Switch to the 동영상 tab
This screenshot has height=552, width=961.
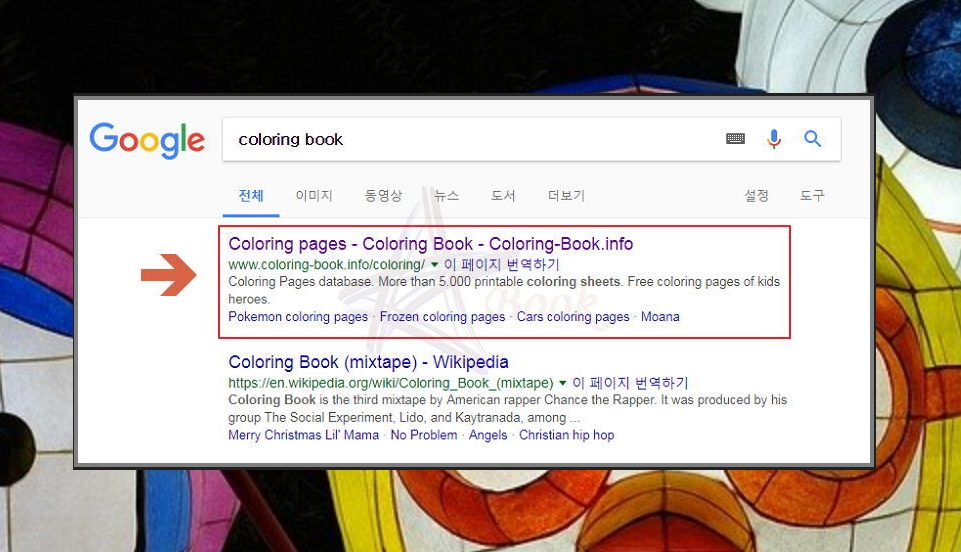pyautogui.click(x=383, y=195)
